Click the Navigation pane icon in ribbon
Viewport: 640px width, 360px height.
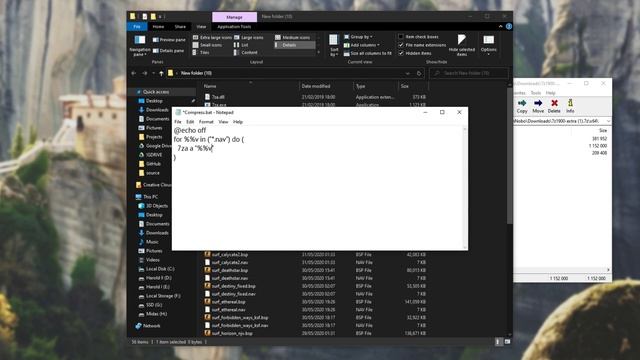(x=140, y=45)
